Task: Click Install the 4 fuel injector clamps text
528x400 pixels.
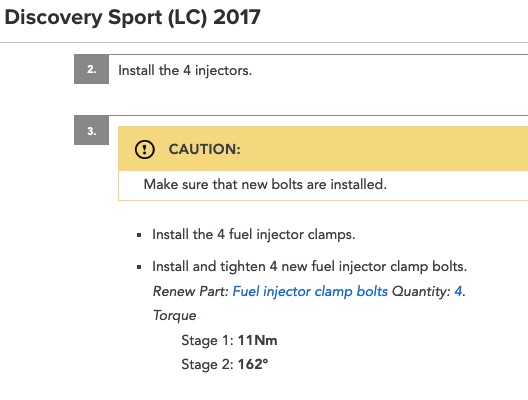Action: [254, 235]
